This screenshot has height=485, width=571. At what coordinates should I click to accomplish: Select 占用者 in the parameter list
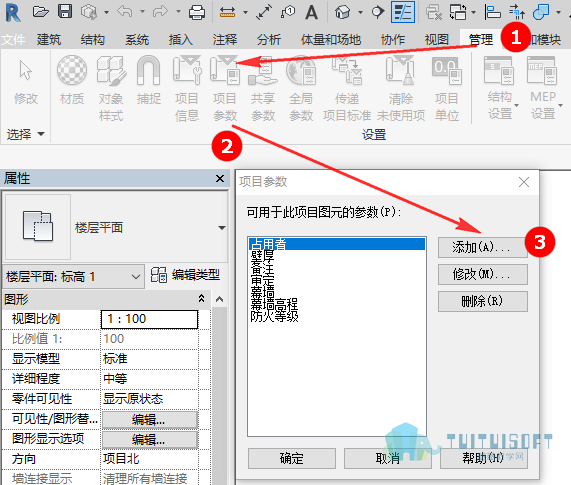click(336, 244)
